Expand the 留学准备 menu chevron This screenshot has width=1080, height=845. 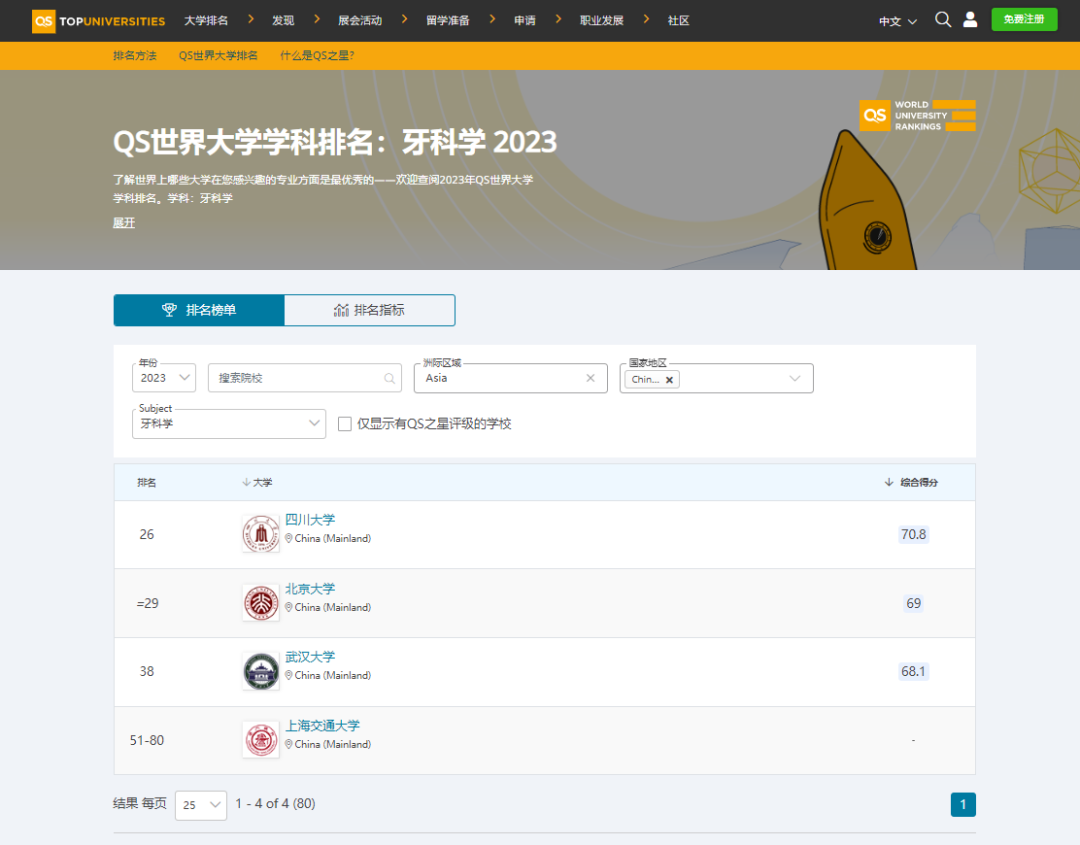pos(492,19)
